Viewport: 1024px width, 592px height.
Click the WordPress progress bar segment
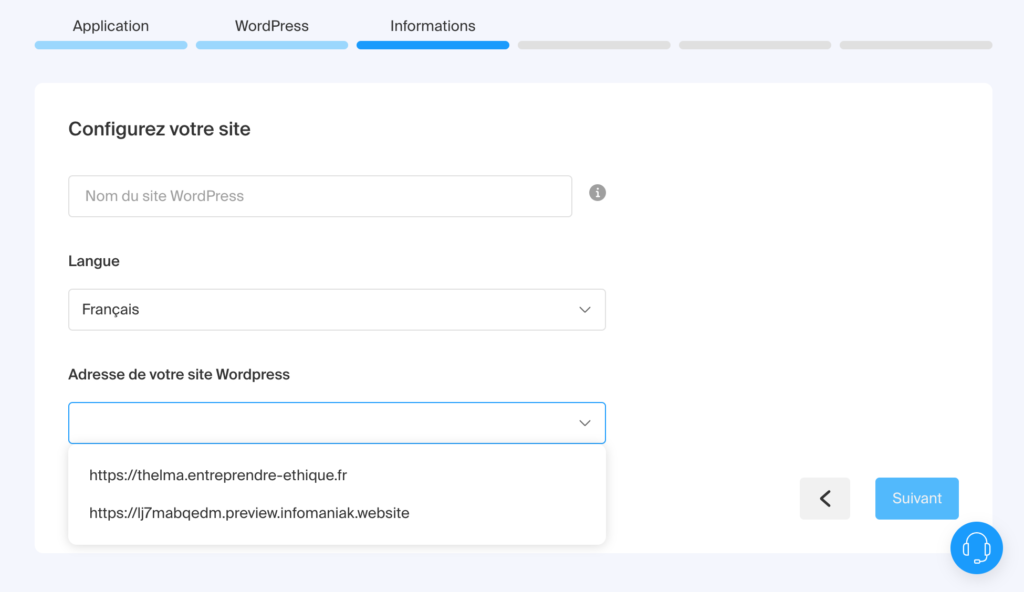click(x=272, y=45)
